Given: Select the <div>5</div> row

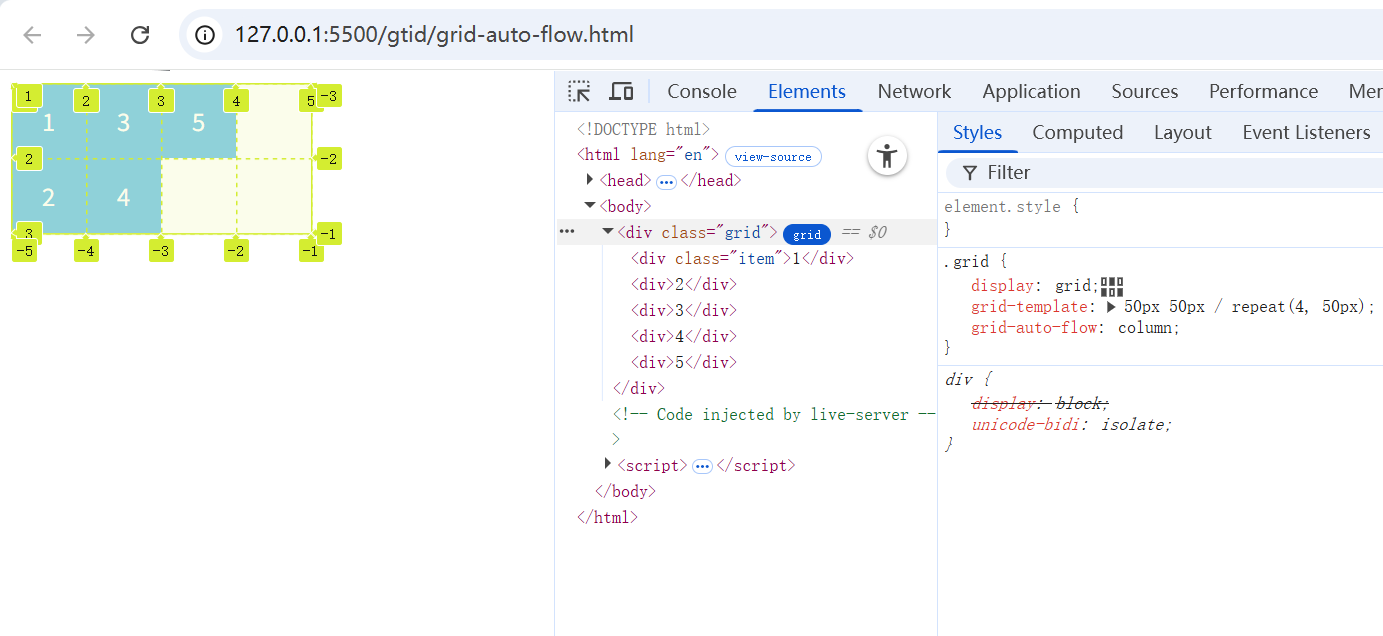Looking at the screenshot, I should pyautogui.click(x=683, y=362).
